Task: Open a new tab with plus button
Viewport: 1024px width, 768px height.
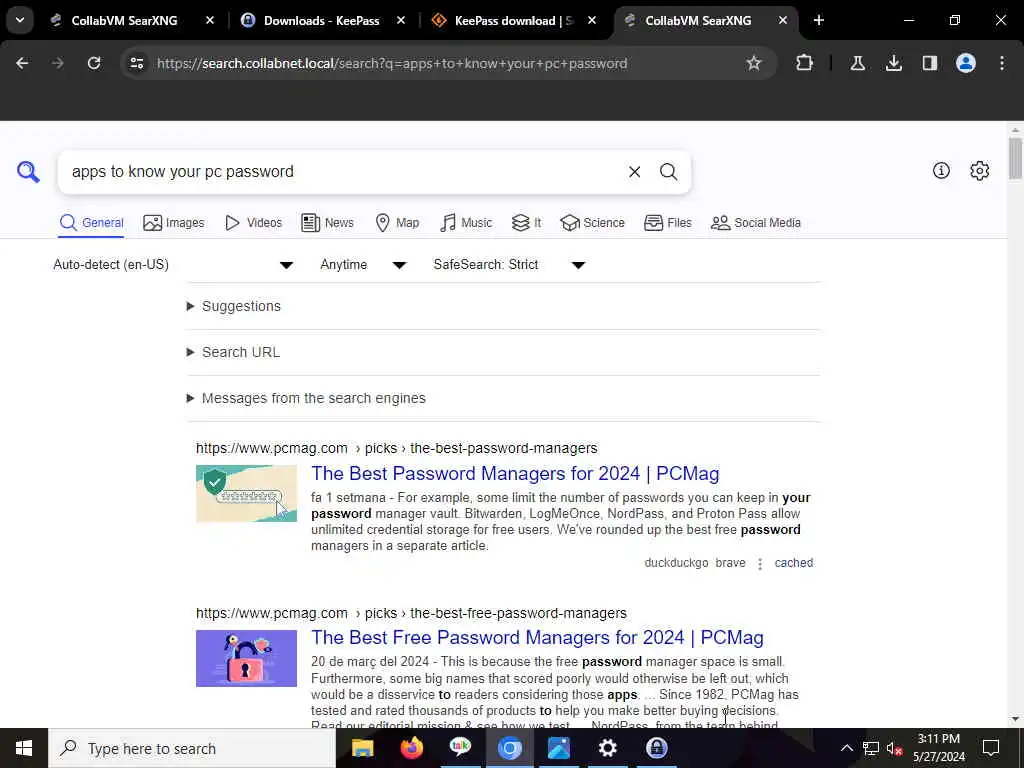Action: (x=818, y=20)
